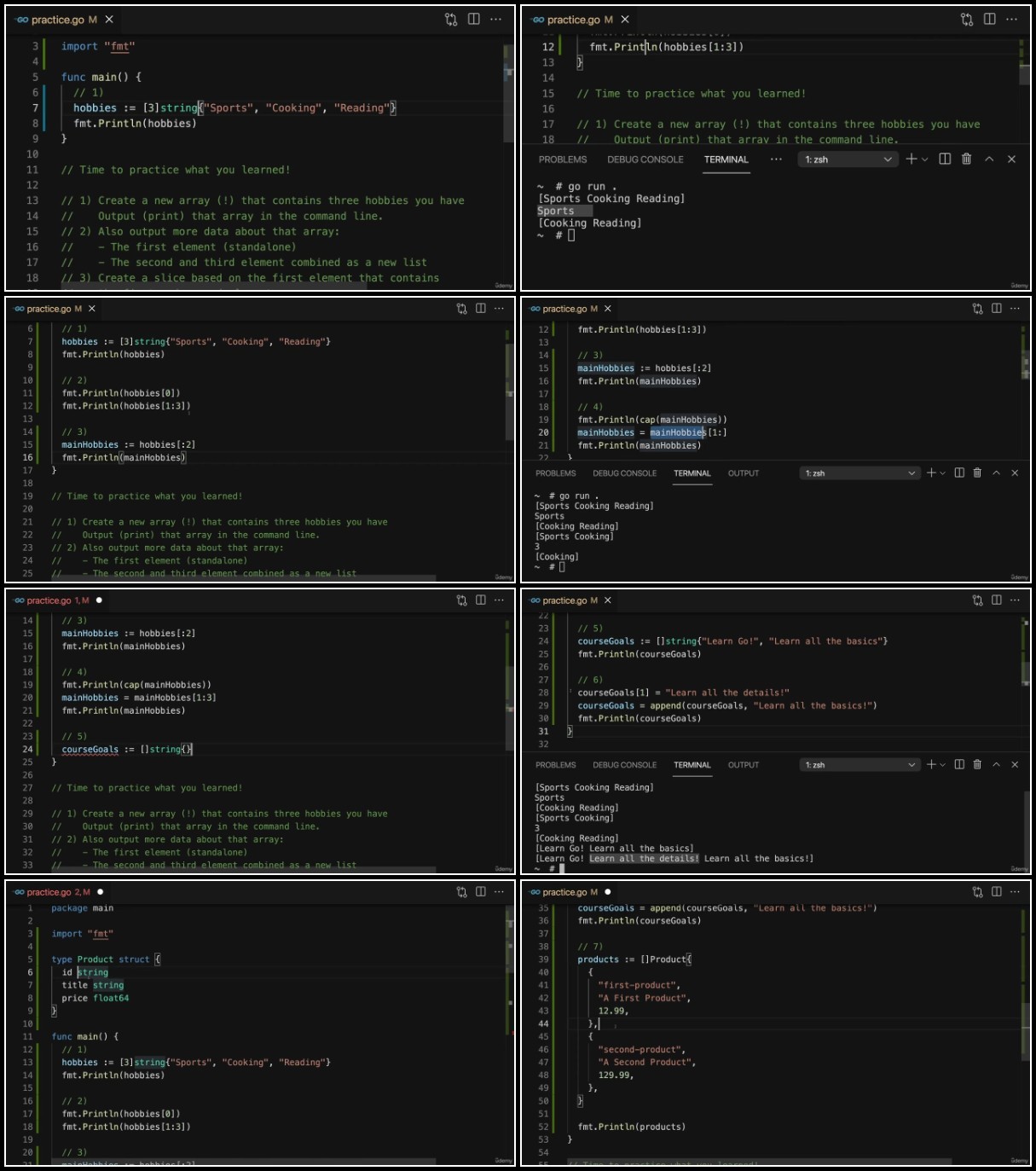Screen dimensions: 1036x1171
Task: Add new terminal in panel ending with [Cooking]
Action: (931, 472)
